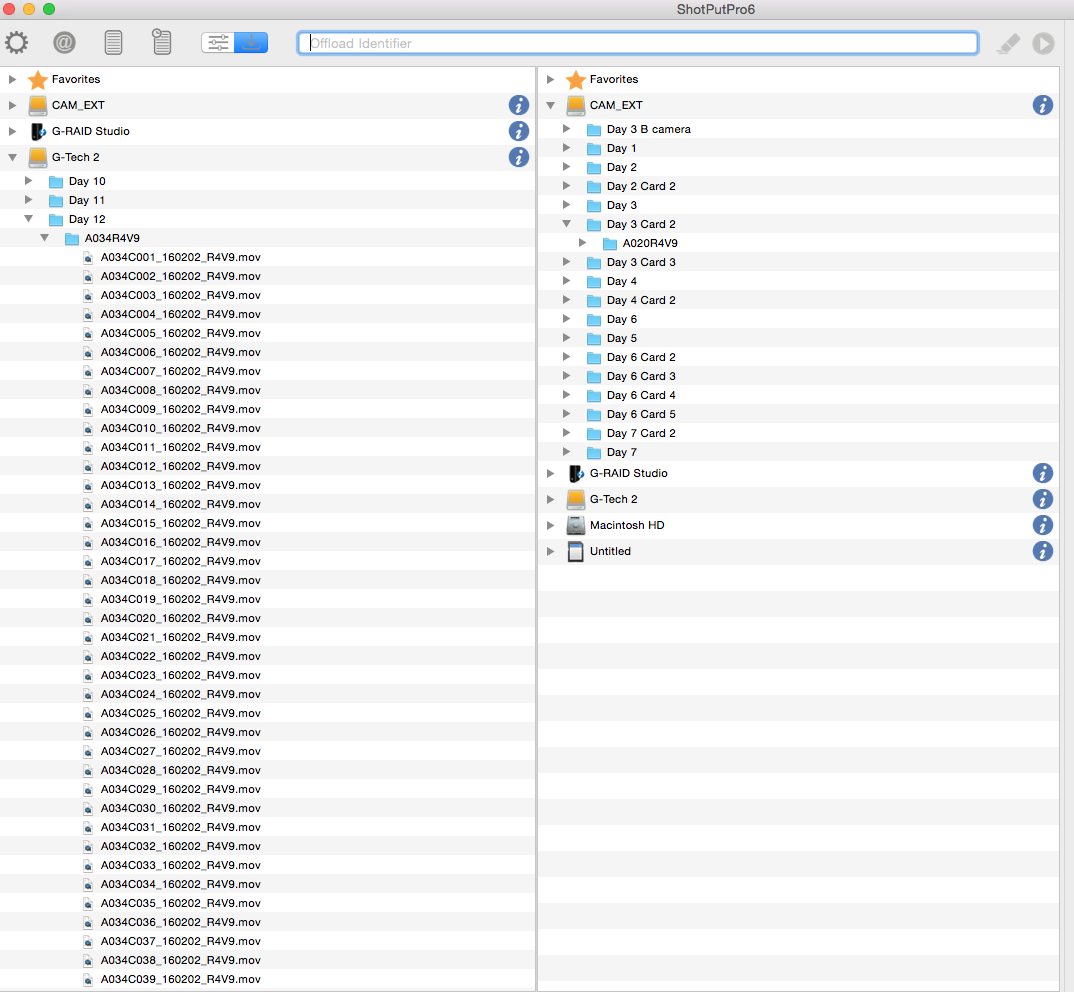
Task: Expand Day 10 folder in left pane
Action: click(x=29, y=181)
